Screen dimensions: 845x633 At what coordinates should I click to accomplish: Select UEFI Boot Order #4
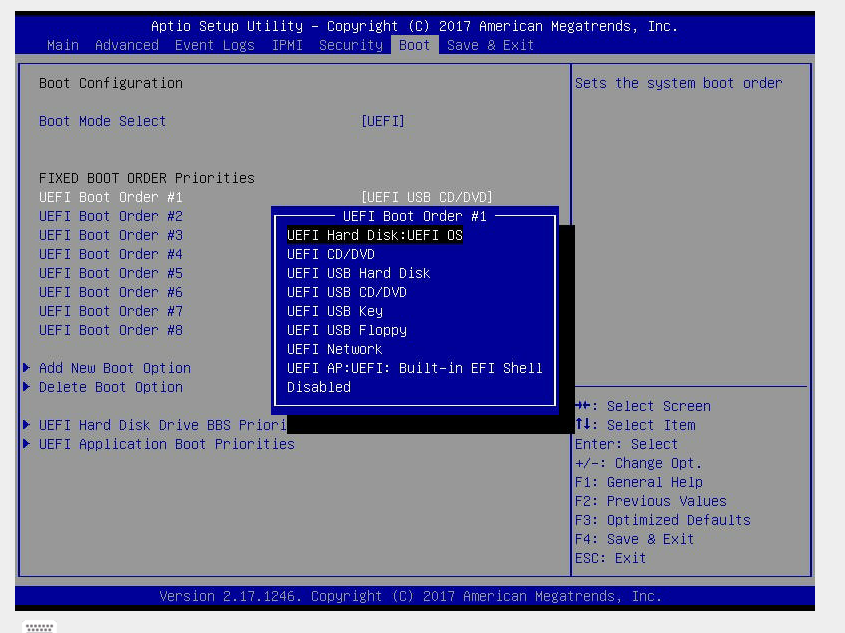tap(110, 254)
